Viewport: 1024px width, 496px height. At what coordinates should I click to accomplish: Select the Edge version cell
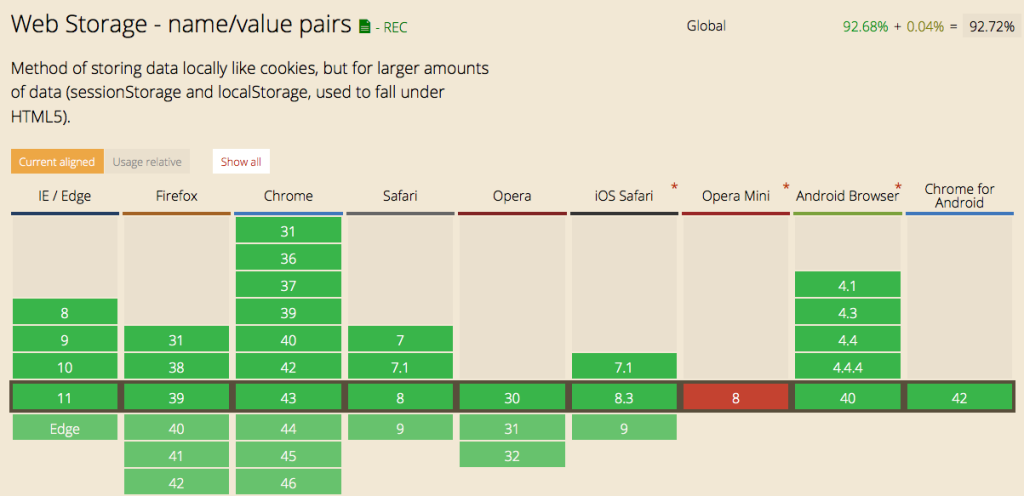pos(65,428)
